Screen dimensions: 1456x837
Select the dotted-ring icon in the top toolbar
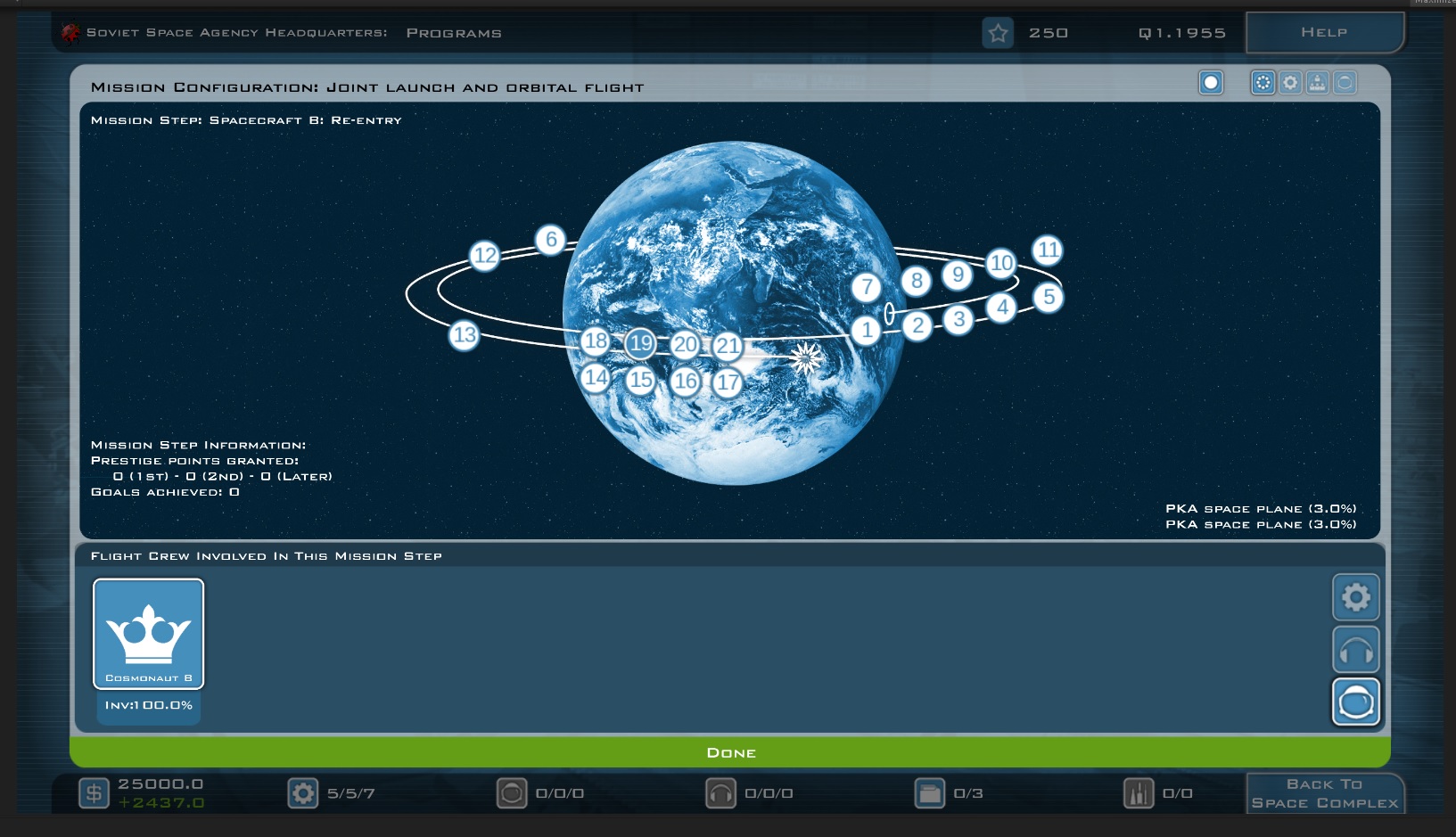tap(1263, 83)
